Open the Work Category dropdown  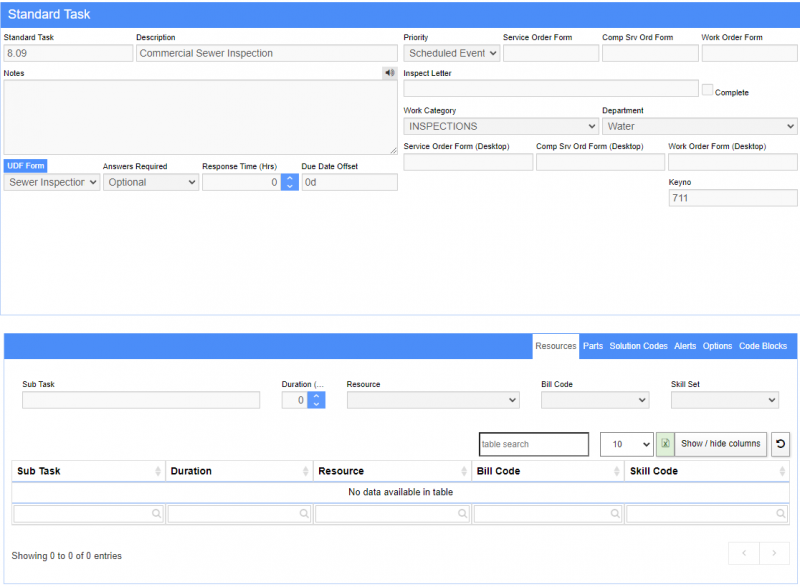click(x=500, y=127)
